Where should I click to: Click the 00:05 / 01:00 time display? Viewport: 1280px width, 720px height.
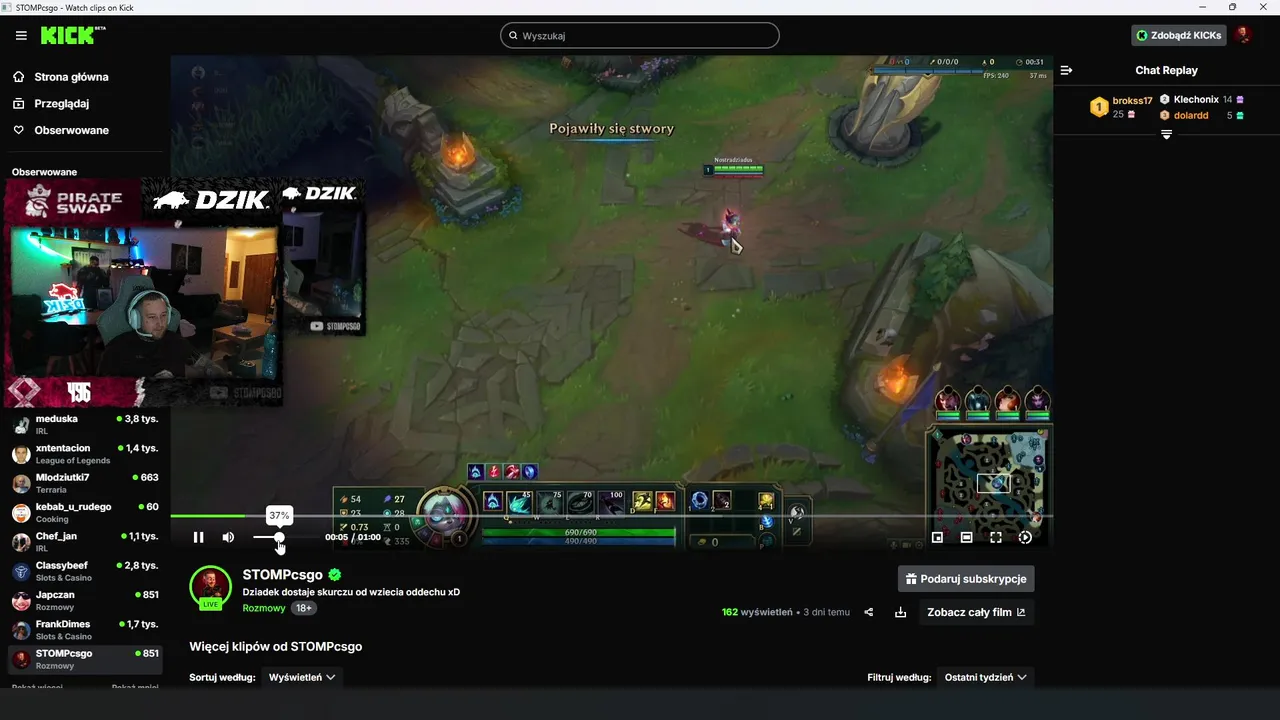coord(353,537)
